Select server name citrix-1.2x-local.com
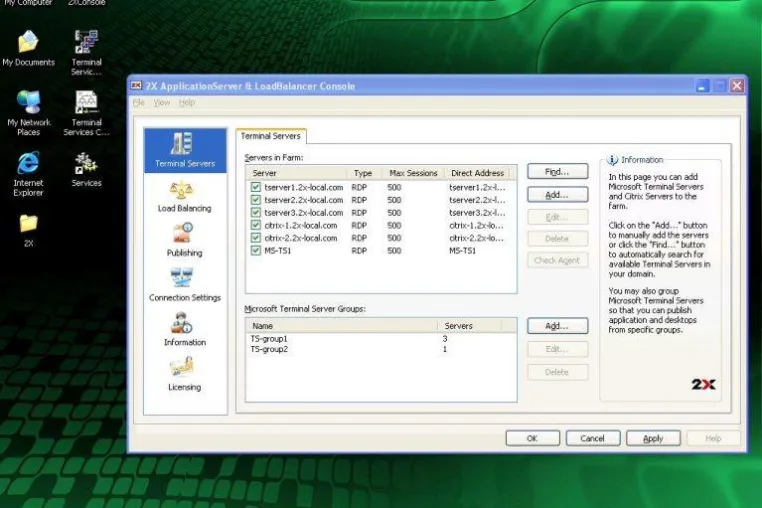Viewport: 762px width, 508px height. click(301, 225)
